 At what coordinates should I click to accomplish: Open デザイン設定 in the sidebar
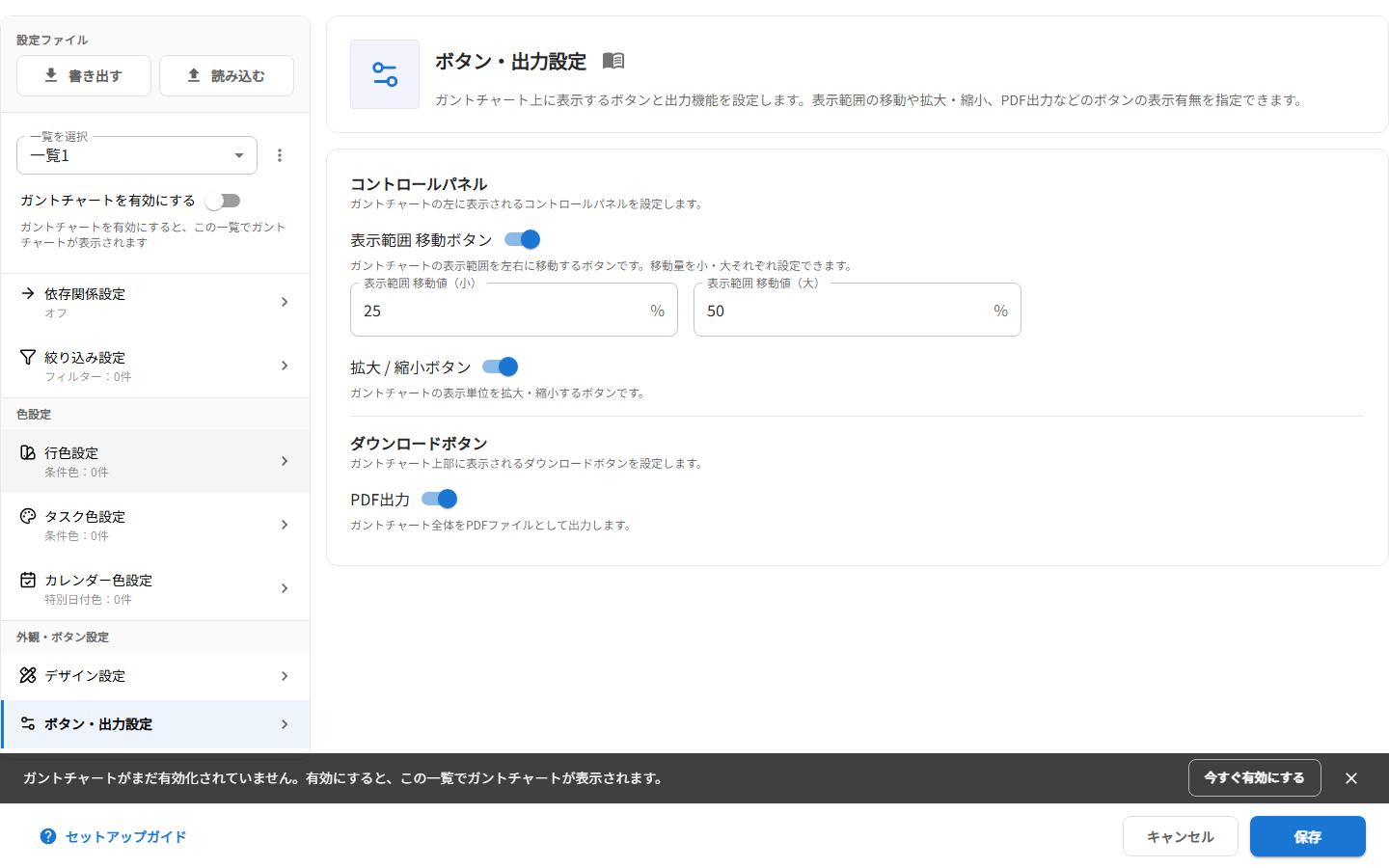coord(155,676)
